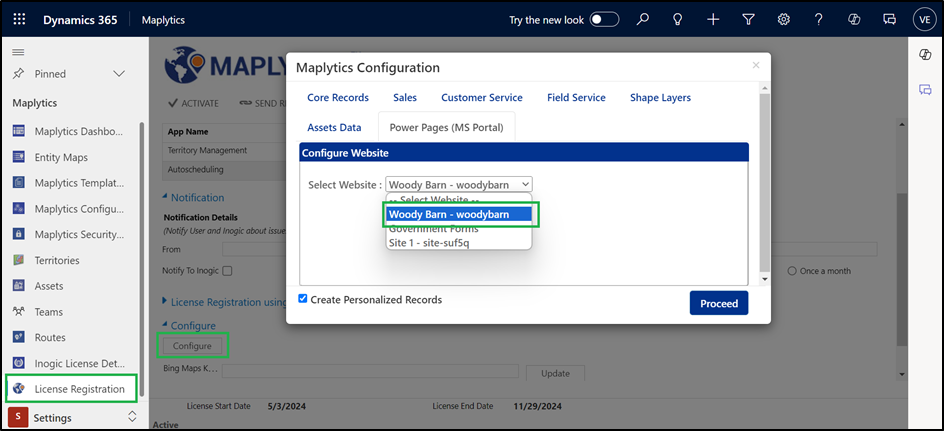Check the Notify To Inogic checkbox

(227, 271)
